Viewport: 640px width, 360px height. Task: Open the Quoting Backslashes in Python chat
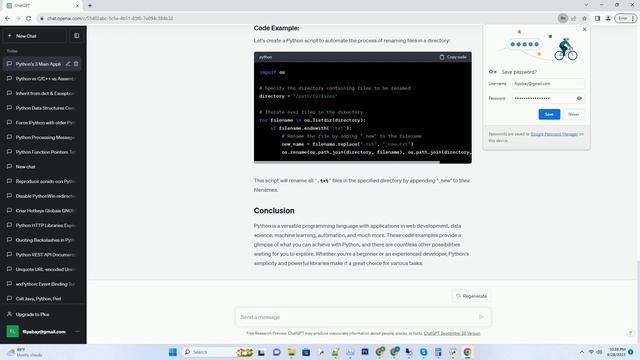pos(42,240)
